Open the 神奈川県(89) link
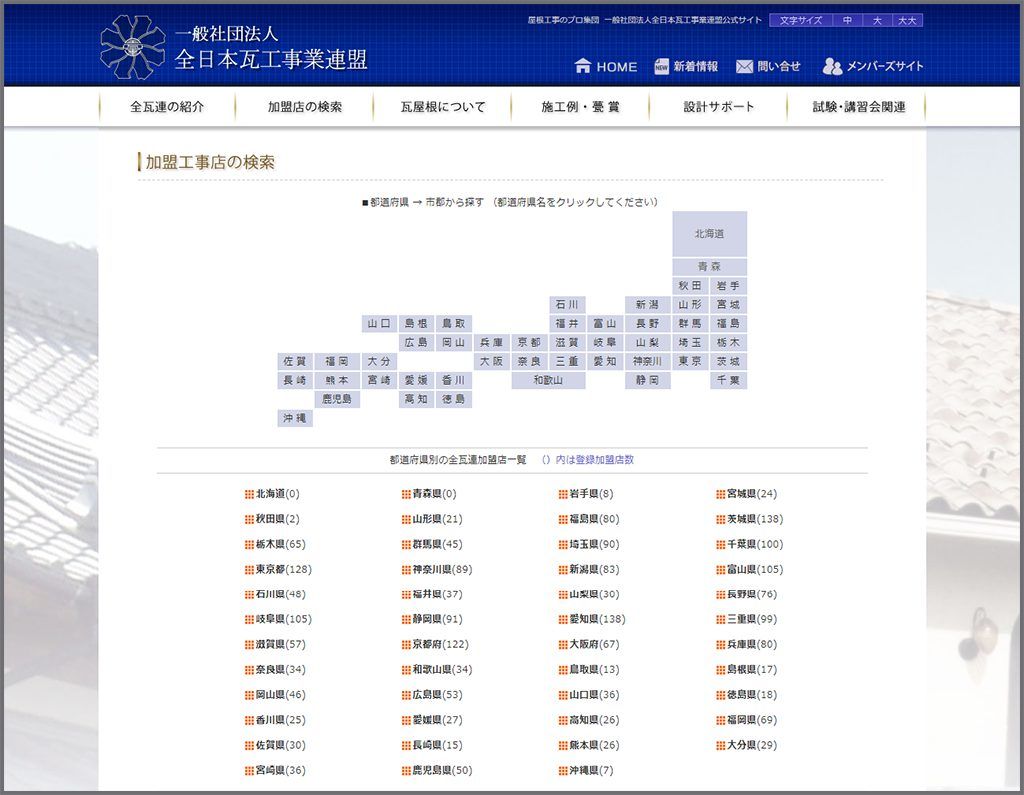This screenshot has width=1024, height=795. click(442, 570)
